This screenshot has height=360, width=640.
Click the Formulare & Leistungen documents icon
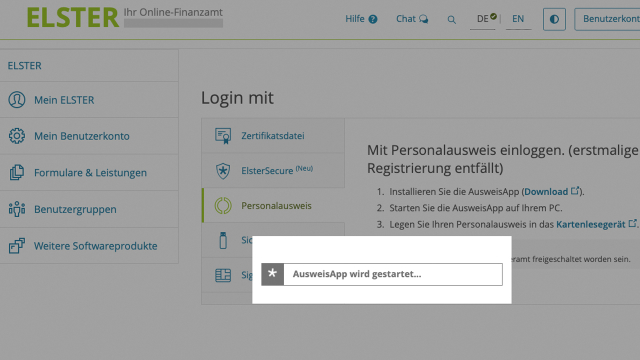coord(17,172)
